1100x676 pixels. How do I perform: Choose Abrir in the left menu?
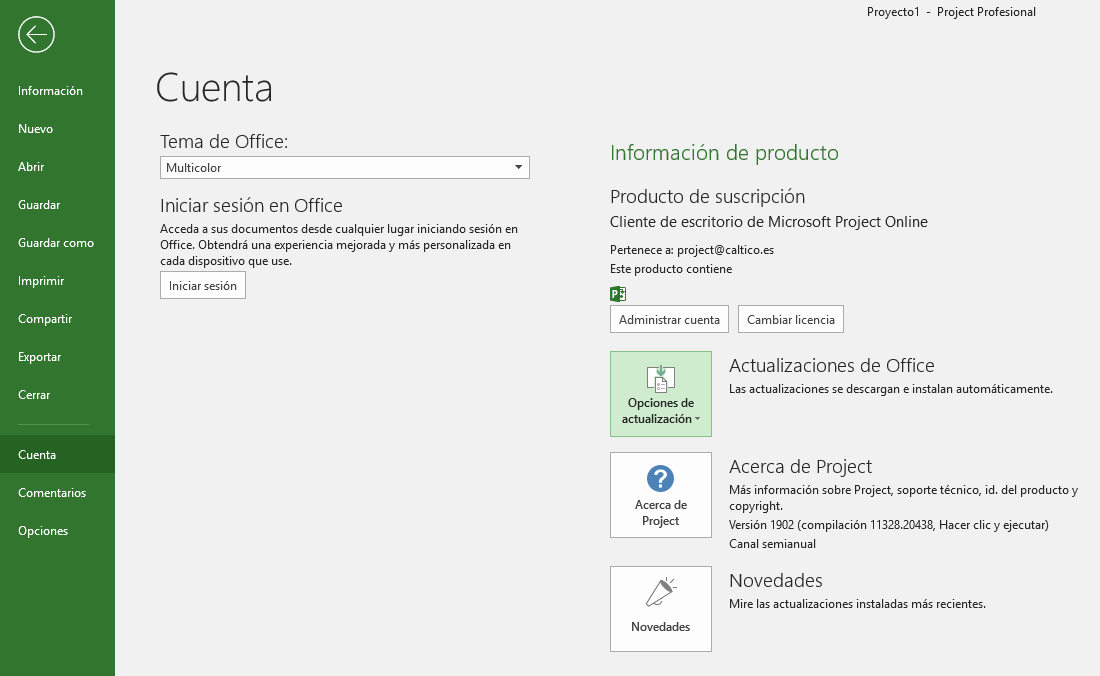[58, 166]
